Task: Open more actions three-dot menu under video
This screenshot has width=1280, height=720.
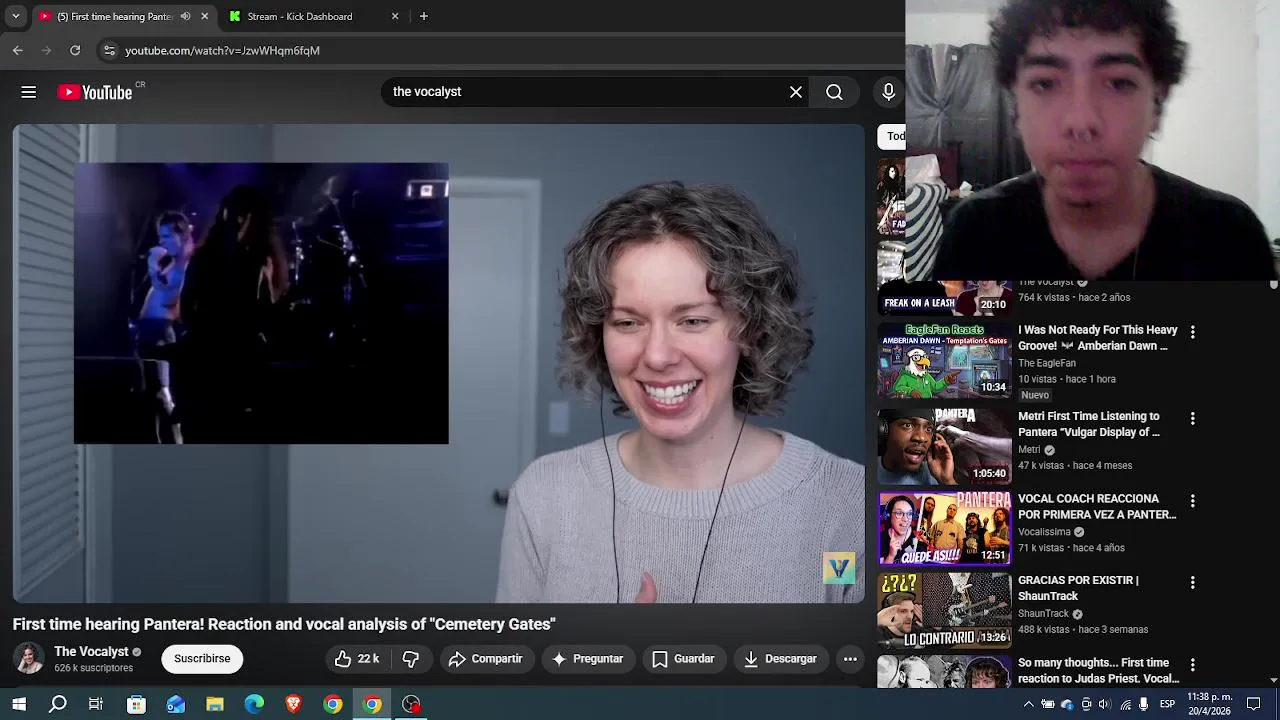Action: (850, 659)
